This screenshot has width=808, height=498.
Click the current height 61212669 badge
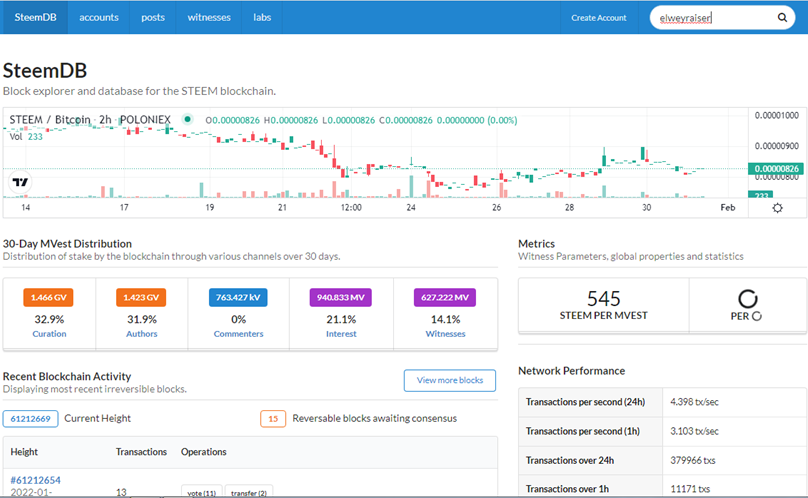(30, 419)
